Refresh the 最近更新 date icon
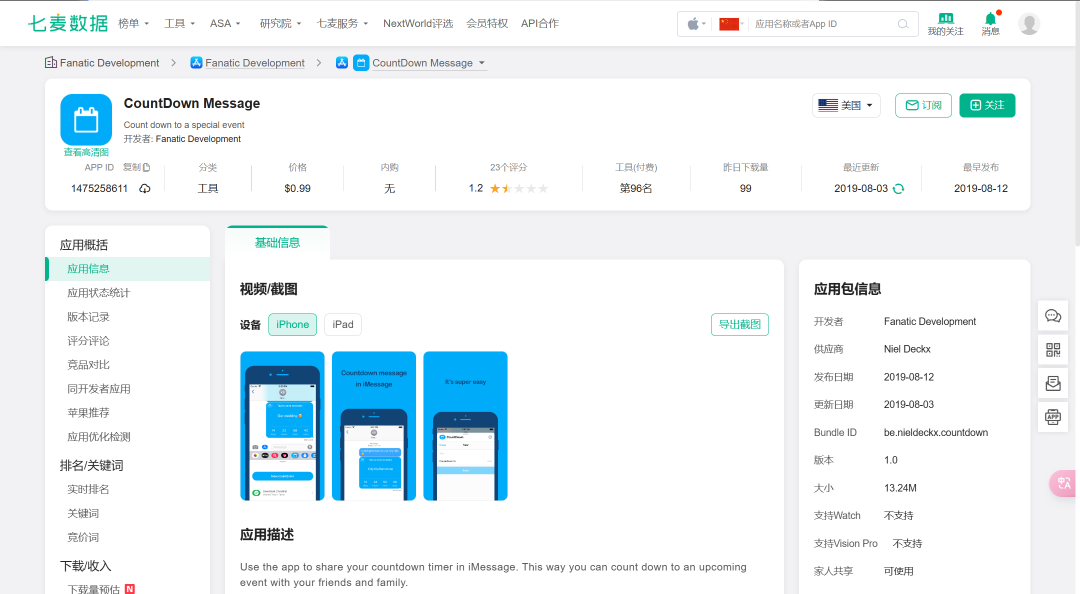Screen dimensions: 1080x594 coord(898,189)
